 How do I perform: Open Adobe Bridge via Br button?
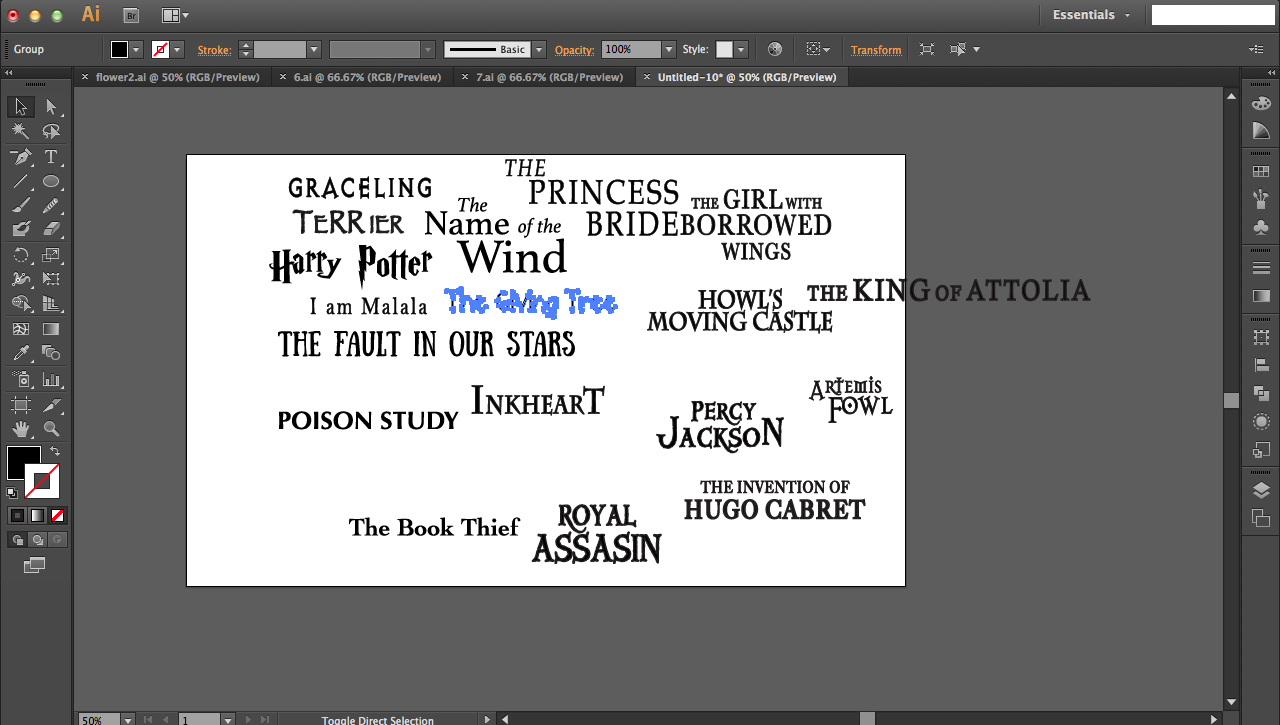coord(131,15)
